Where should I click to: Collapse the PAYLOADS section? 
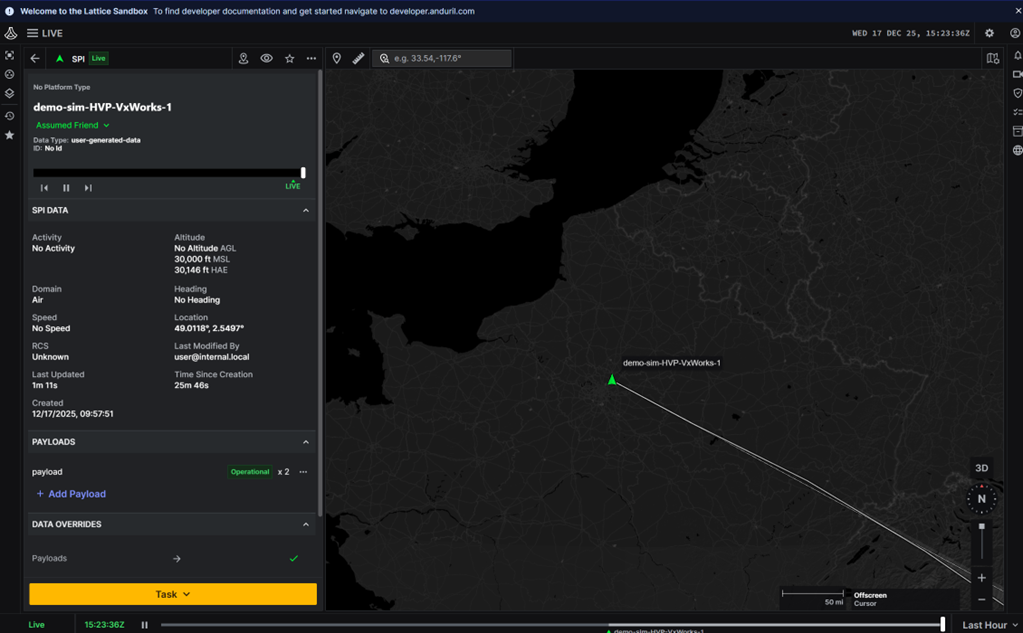(306, 442)
